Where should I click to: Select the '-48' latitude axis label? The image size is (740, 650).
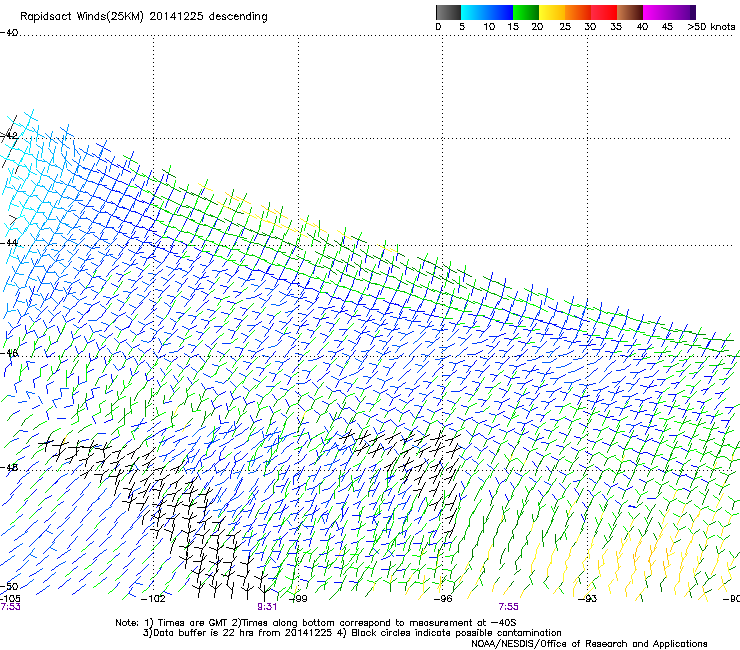point(9,467)
